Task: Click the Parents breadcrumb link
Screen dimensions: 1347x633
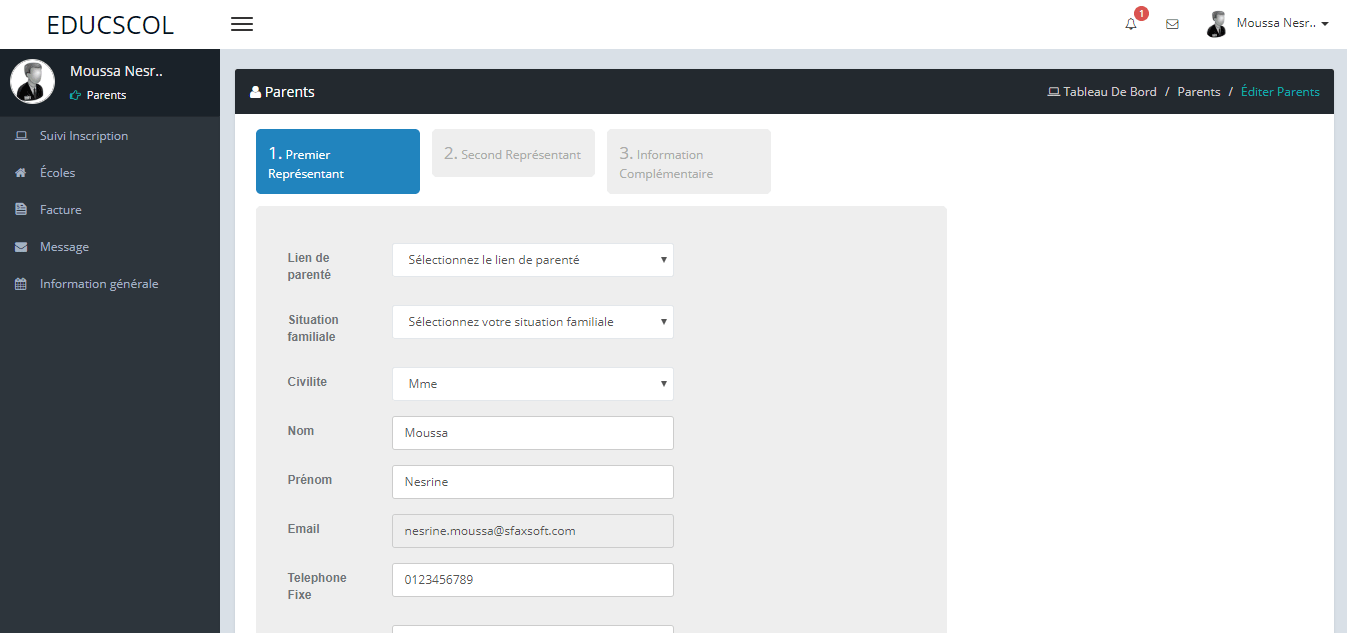Action: point(1198,92)
